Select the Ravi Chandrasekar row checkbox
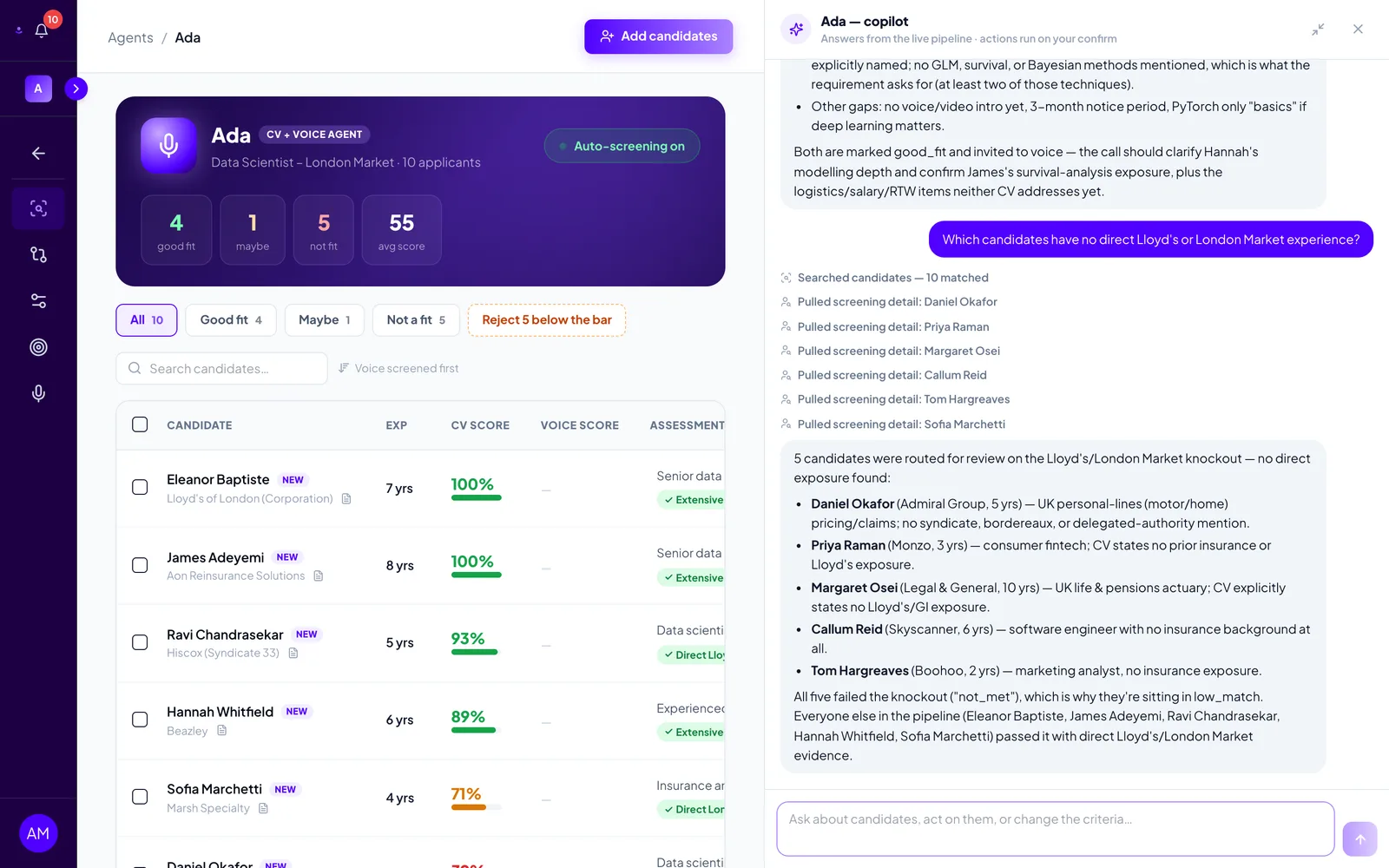This screenshot has width=1389, height=868. click(x=140, y=642)
